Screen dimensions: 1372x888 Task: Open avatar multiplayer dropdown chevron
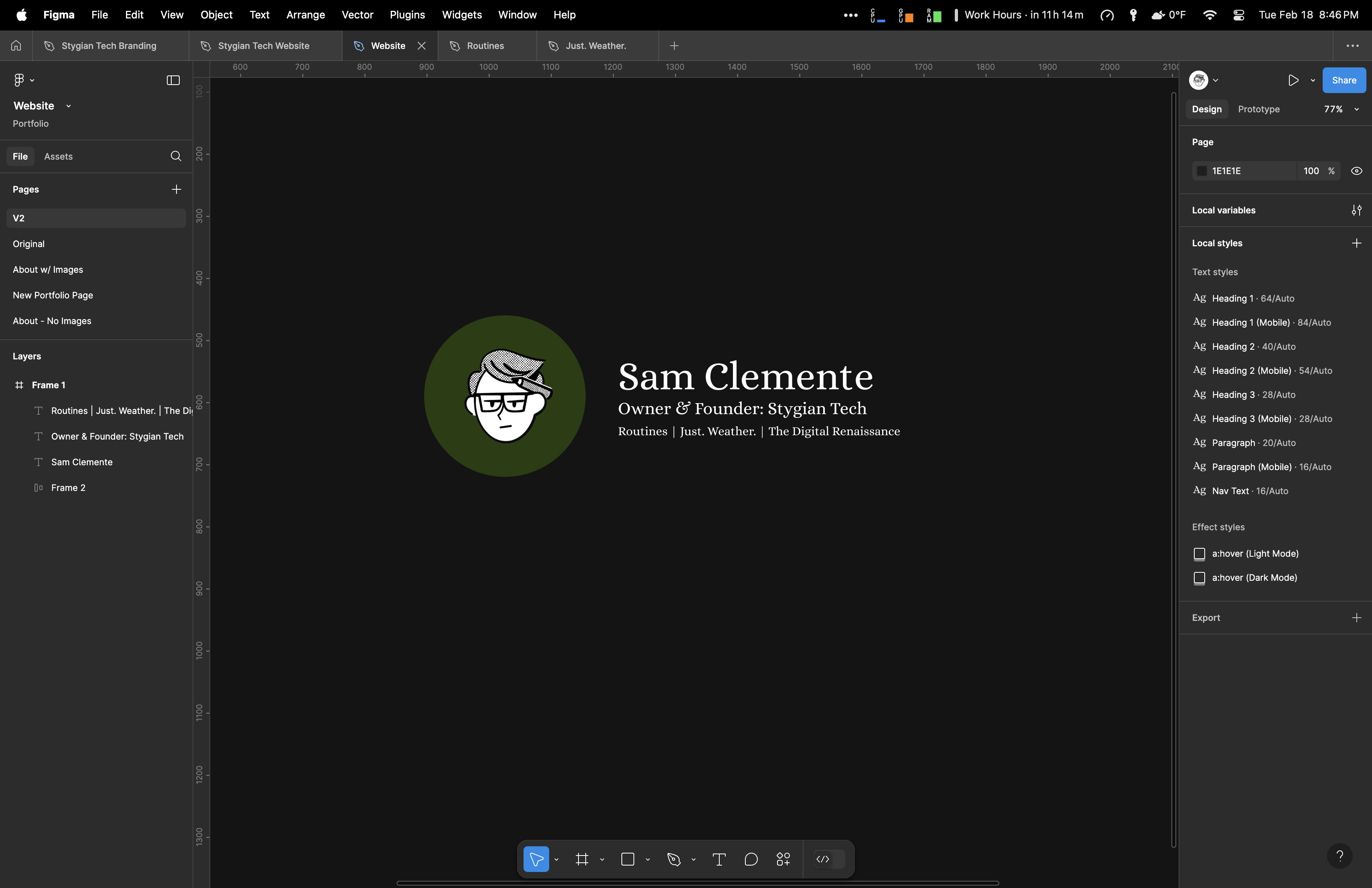tap(1215, 80)
